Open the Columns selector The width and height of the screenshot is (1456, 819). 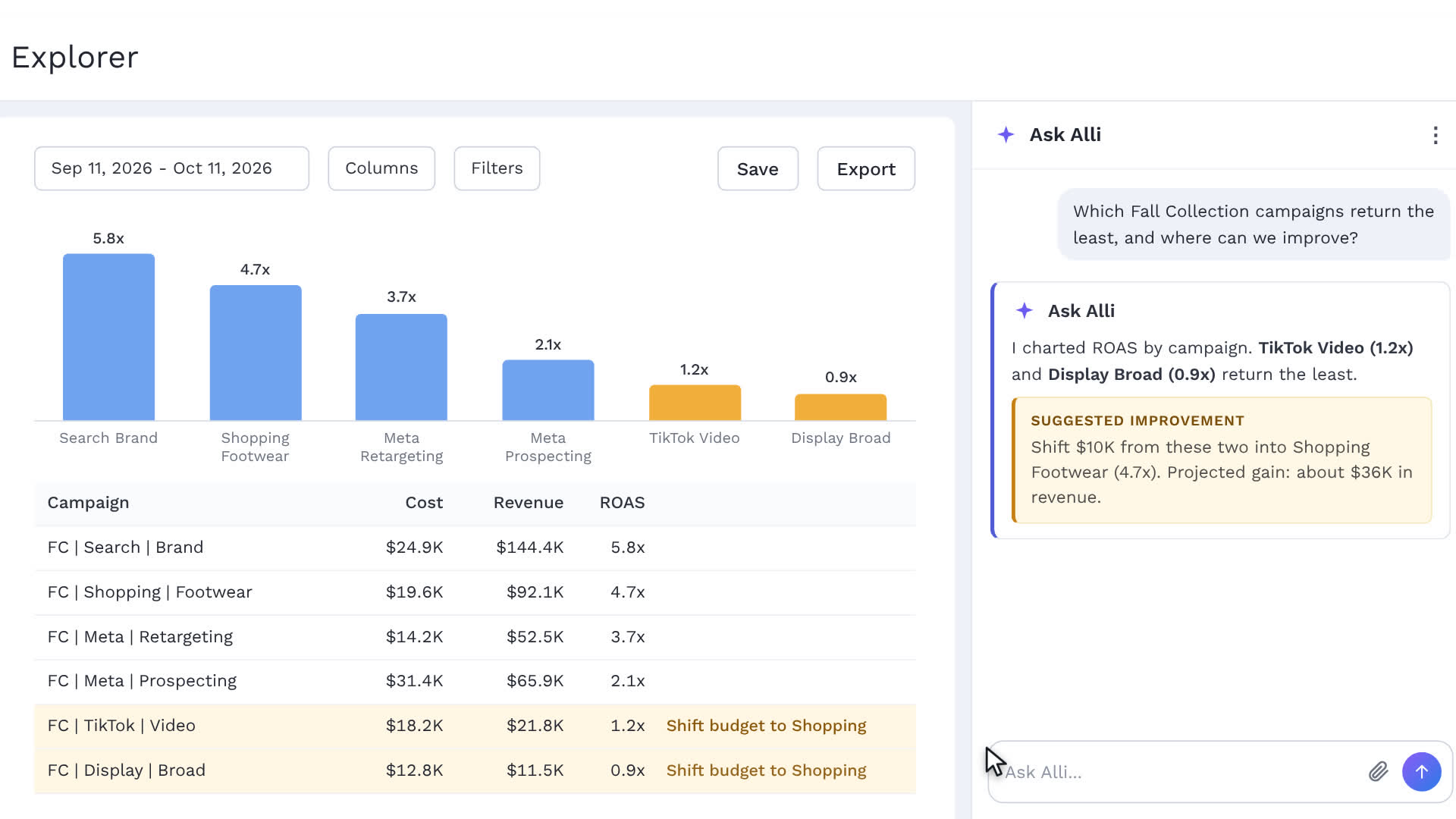click(x=381, y=168)
